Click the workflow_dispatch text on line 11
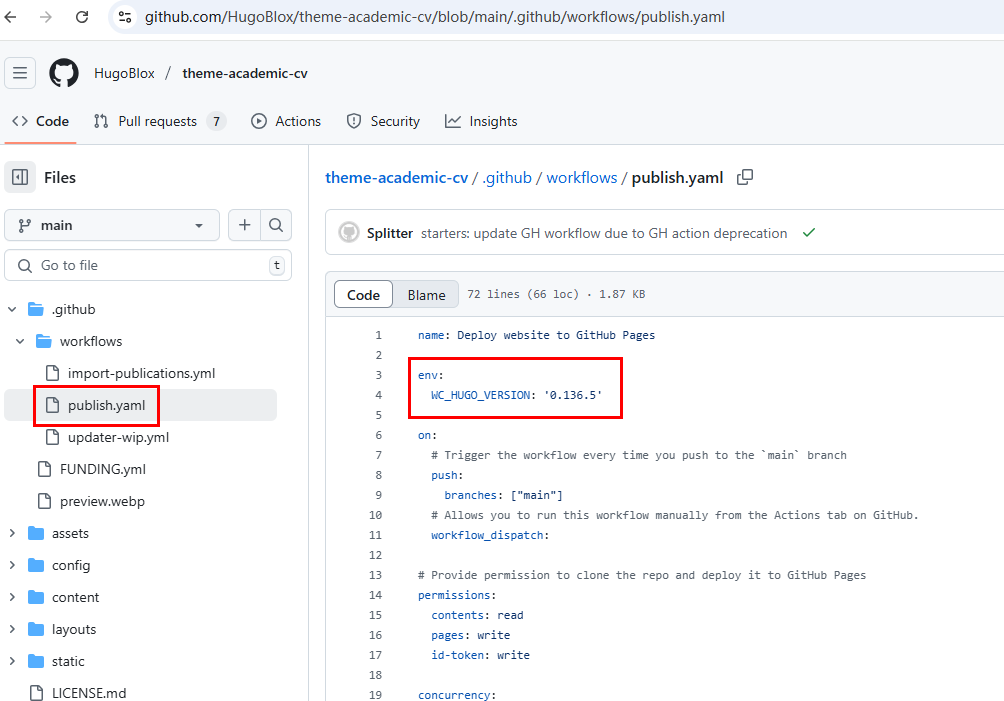 487,535
